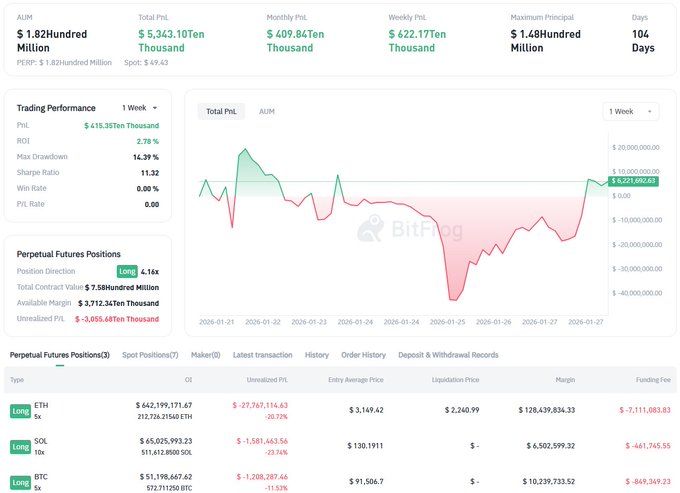Click the Long badge on the BTC row
Image resolution: width=680 pixels, height=493 pixels.
coord(19,481)
